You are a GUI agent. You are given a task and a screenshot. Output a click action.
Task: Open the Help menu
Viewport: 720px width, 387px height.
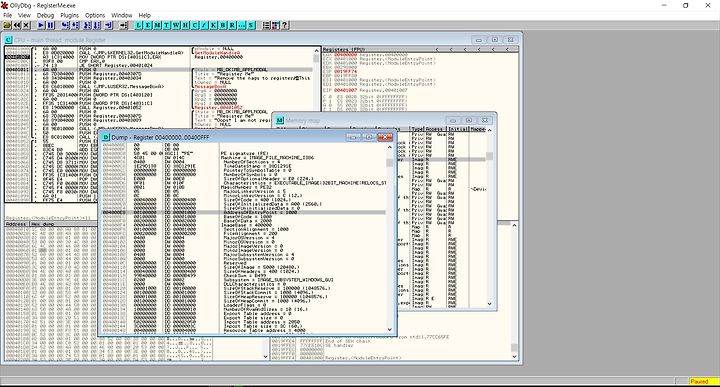(145, 15)
